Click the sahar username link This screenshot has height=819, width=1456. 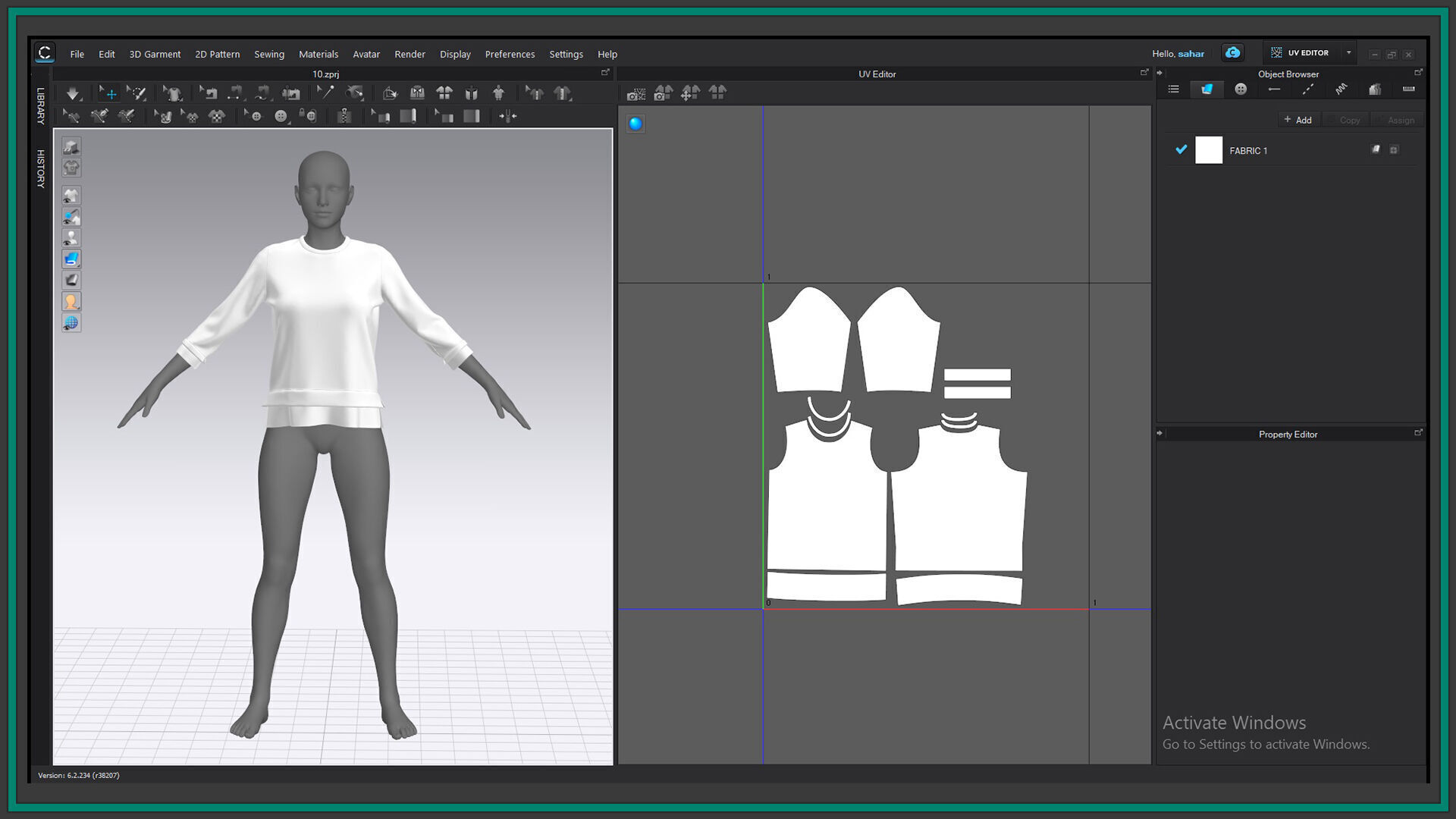pyautogui.click(x=1191, y=54)
